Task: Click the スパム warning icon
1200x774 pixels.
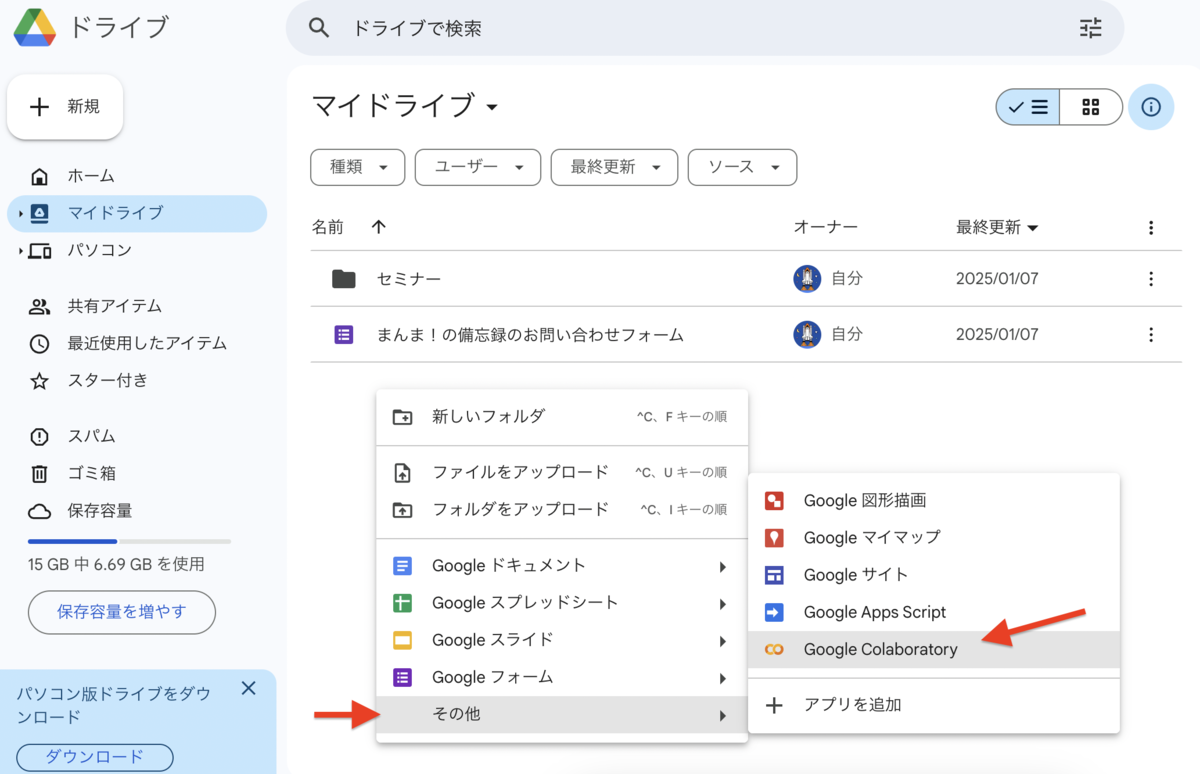Action: pos(39,437)
